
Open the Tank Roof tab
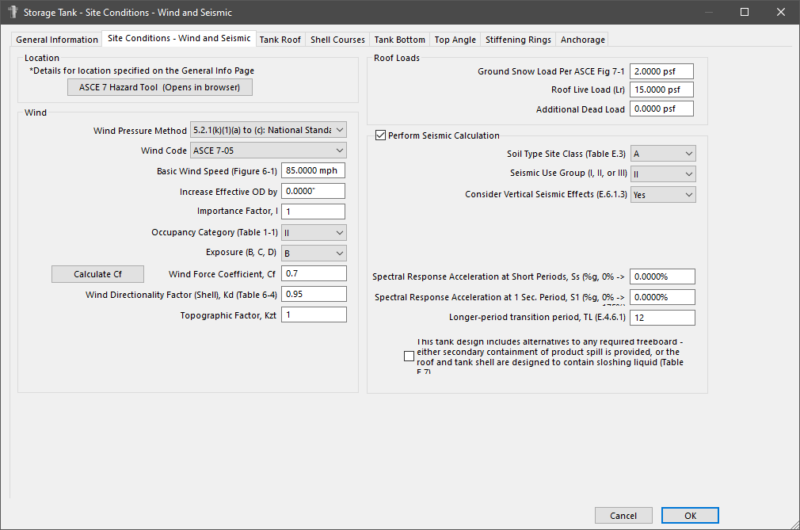pyautogui.click(x=280, y=40)
